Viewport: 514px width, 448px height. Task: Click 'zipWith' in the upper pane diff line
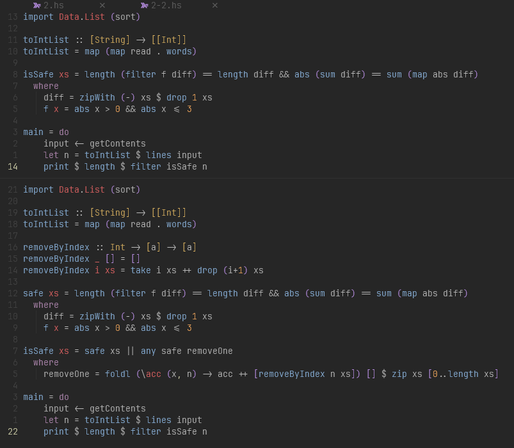click(x=97, y=98)
